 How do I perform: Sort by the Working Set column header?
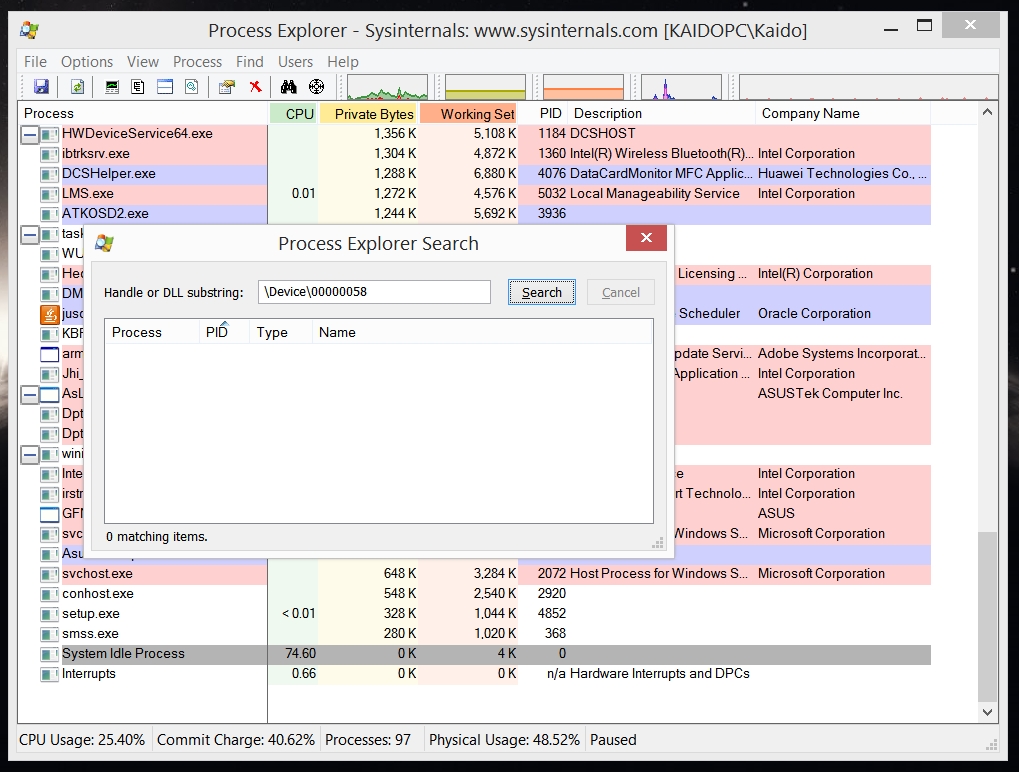tap(469, 114)
